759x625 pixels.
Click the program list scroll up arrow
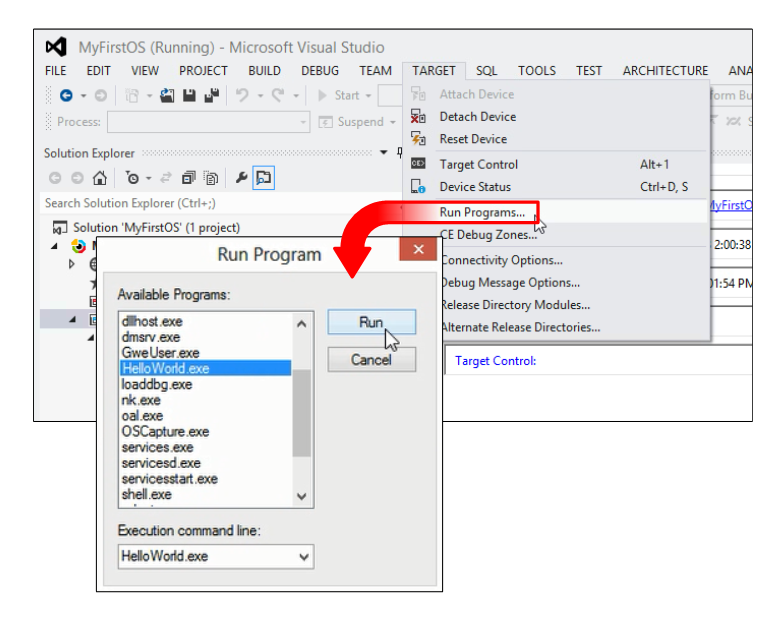302,324
